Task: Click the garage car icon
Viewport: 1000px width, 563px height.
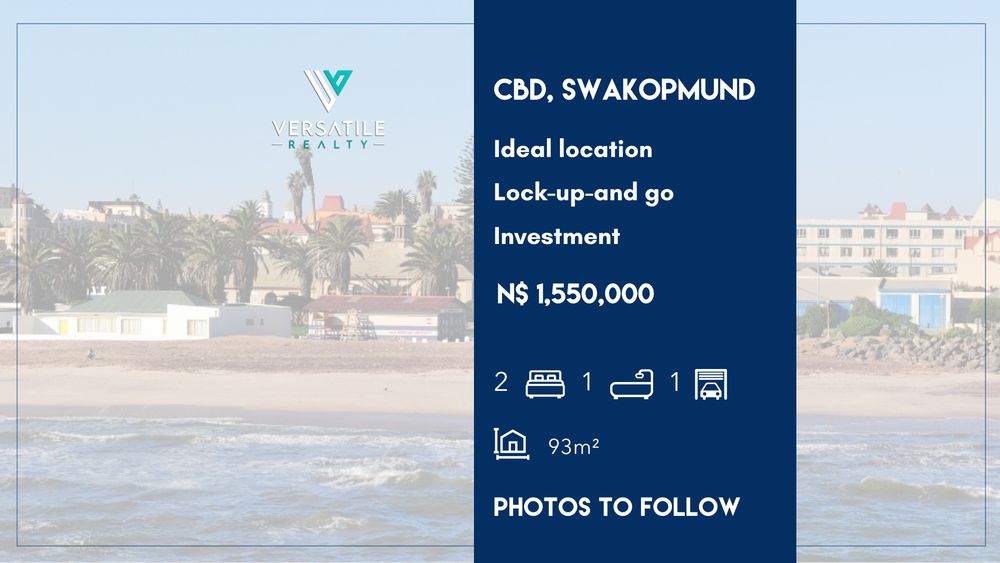Action: click(710, 384)
